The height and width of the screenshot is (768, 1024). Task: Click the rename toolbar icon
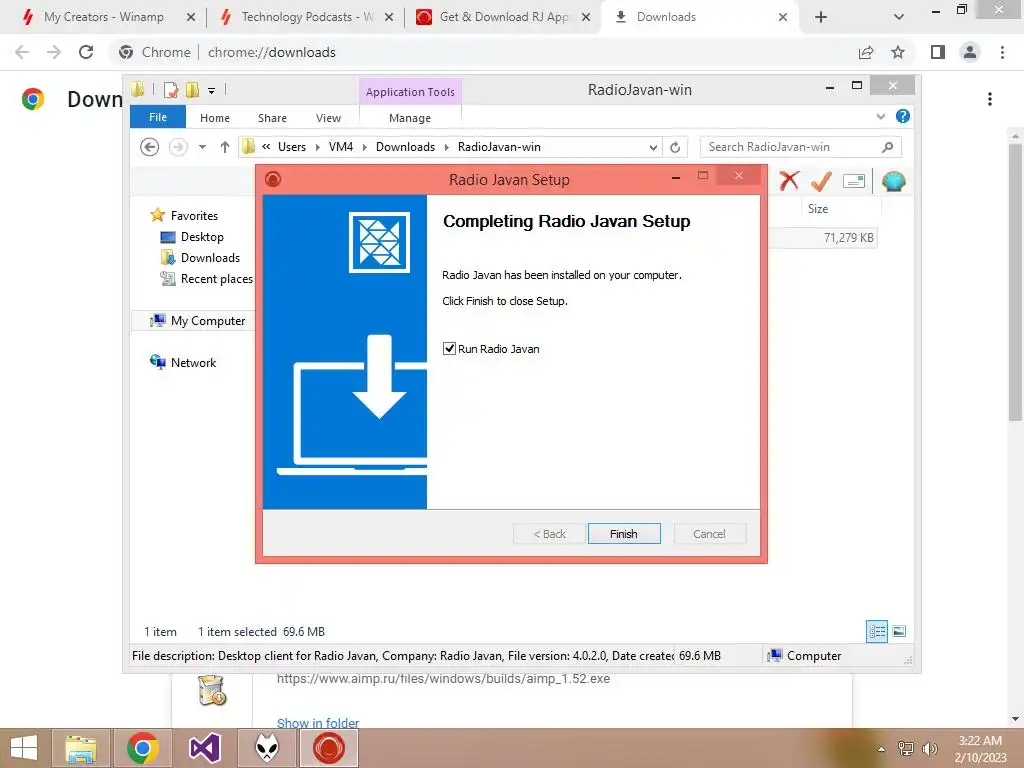(x=854, y=181)
